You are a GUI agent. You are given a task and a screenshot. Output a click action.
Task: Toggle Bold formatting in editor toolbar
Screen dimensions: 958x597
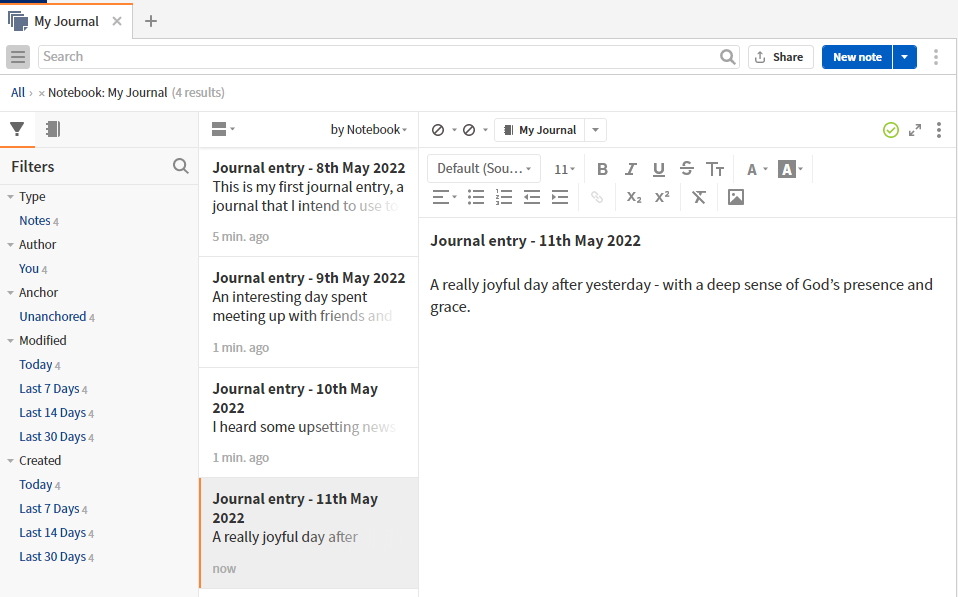(602, 169)
